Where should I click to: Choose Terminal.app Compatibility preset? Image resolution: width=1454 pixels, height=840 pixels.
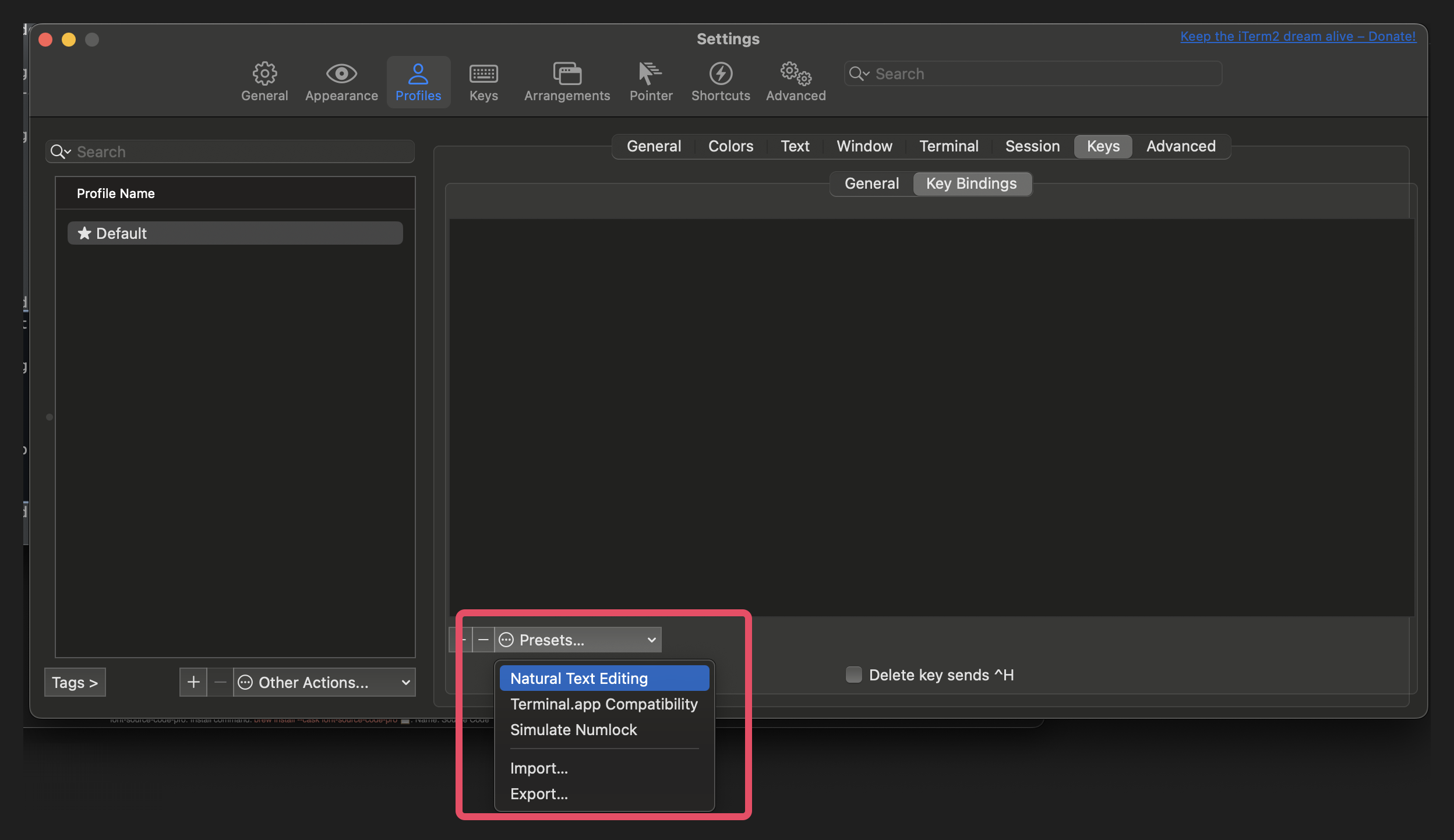pyautogui.click(x=604, y=704)
